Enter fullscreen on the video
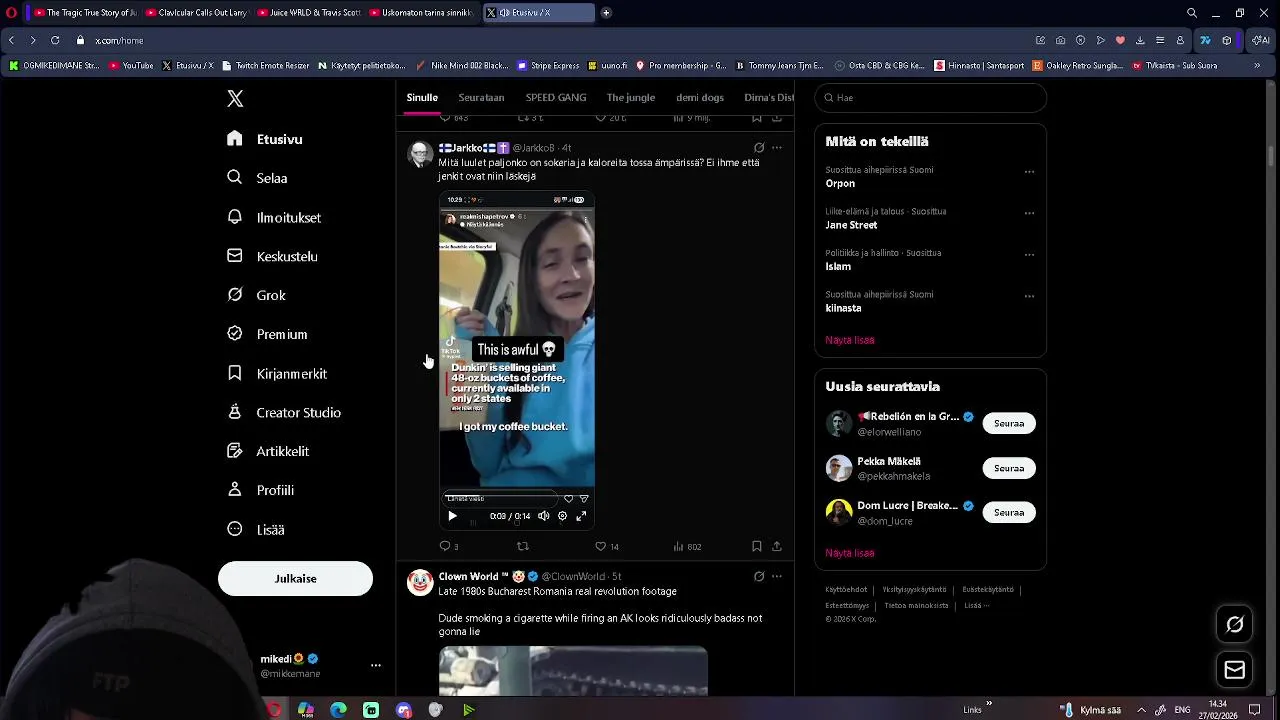The height and width of the screenshot is (720, 1280). 581,516
